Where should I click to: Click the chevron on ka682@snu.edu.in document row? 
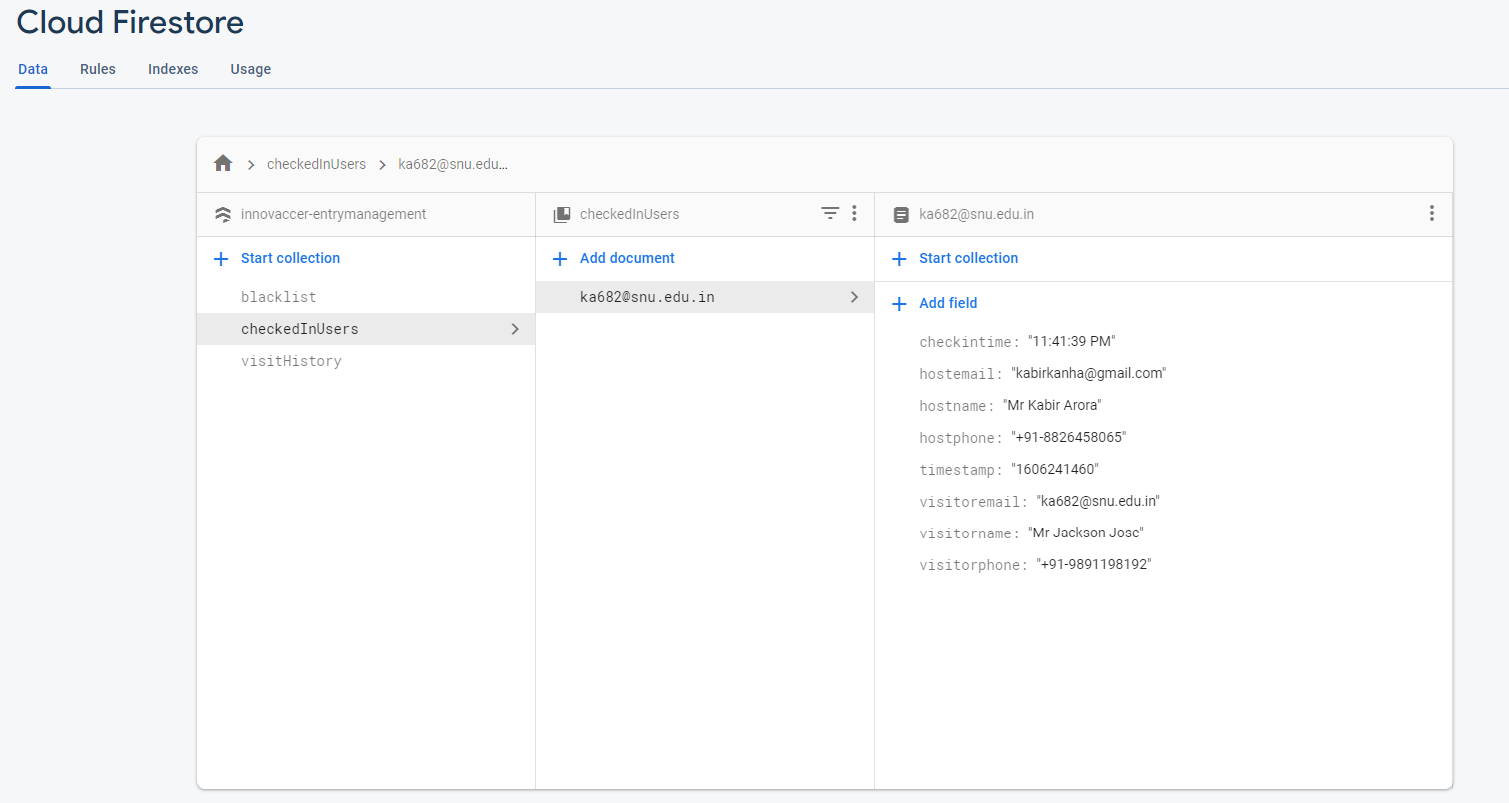[854, 297]
